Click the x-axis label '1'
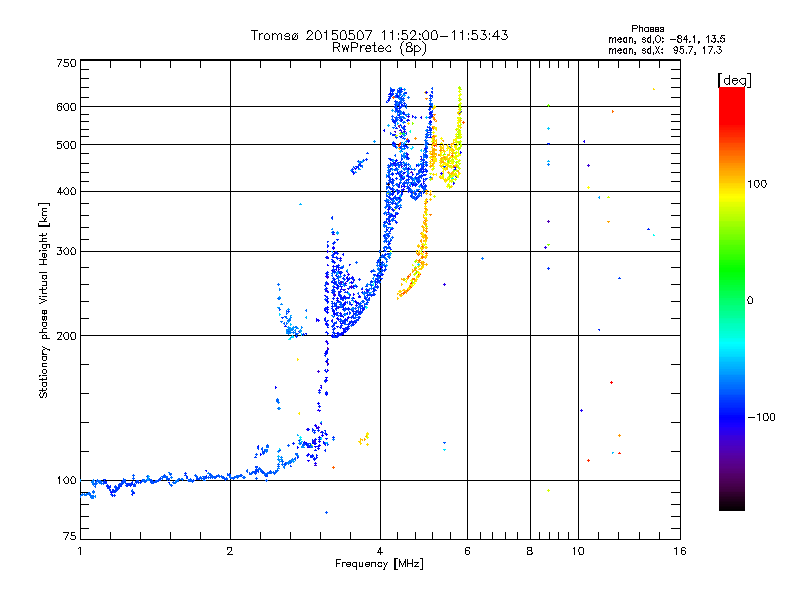 80,551
